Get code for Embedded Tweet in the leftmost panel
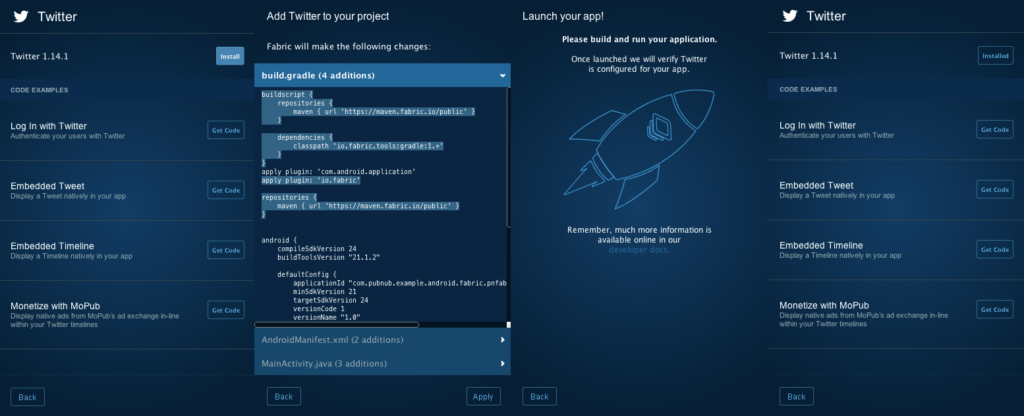This screenshot has width=1024, height=416. click(x=225, y=190)
